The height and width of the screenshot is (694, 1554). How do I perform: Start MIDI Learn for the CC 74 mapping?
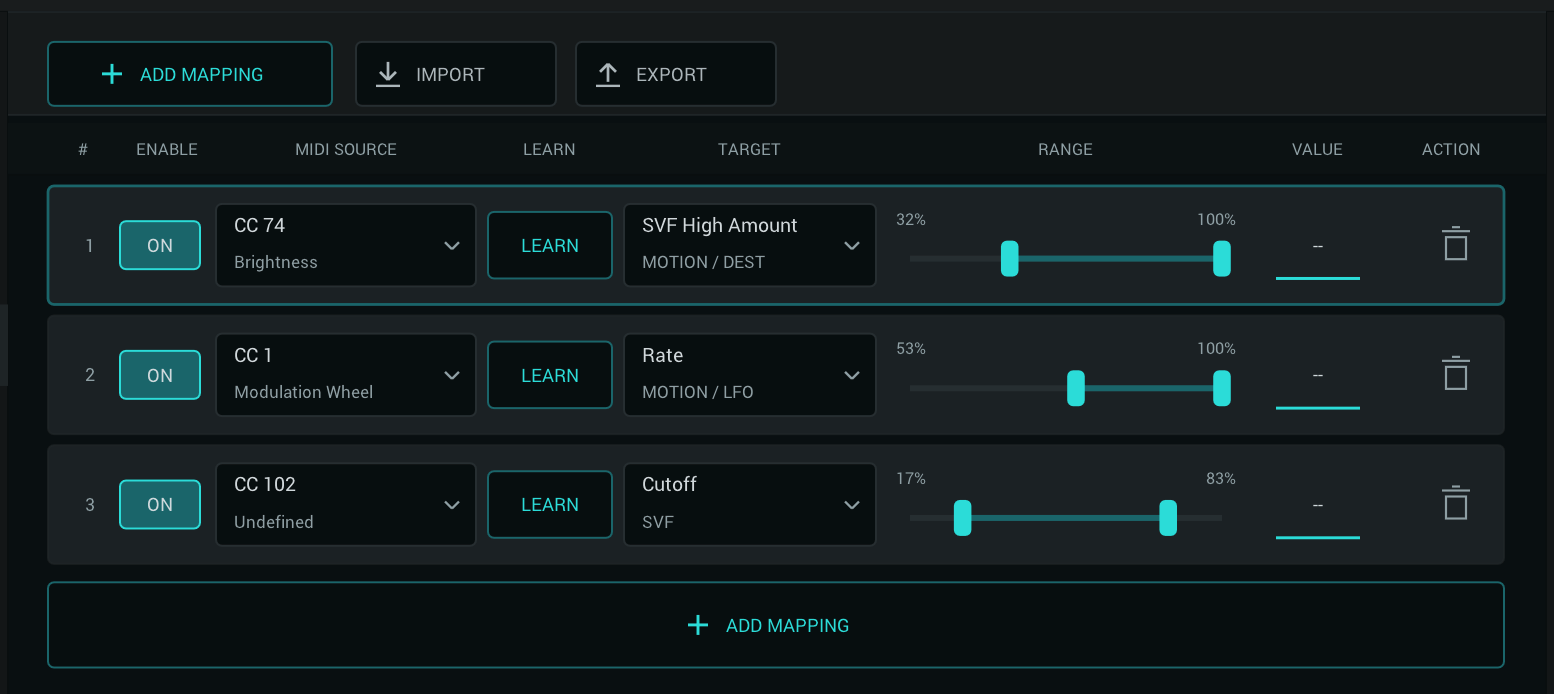550,245
